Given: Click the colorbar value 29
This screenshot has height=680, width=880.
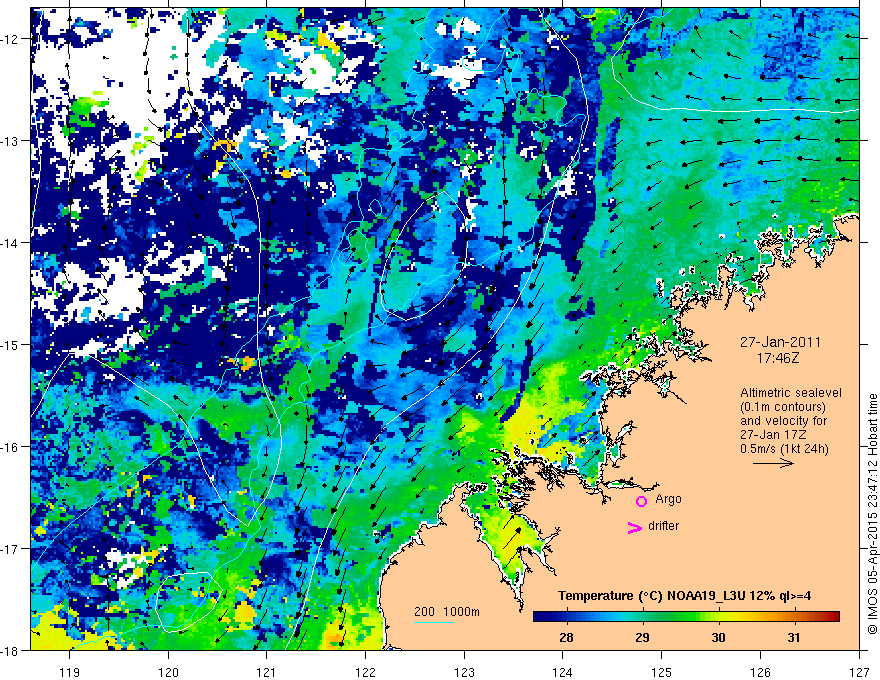Looking at the screenshot, I should coord(642,638).
